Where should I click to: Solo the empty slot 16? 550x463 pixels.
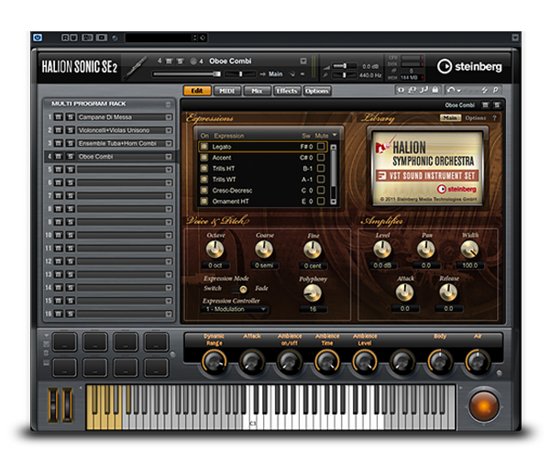71,314
